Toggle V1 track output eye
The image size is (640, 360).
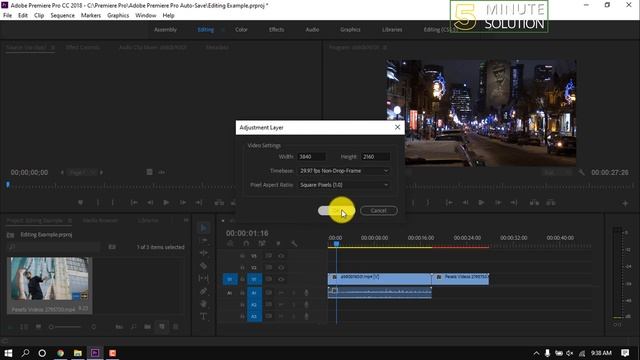[281, 280]
